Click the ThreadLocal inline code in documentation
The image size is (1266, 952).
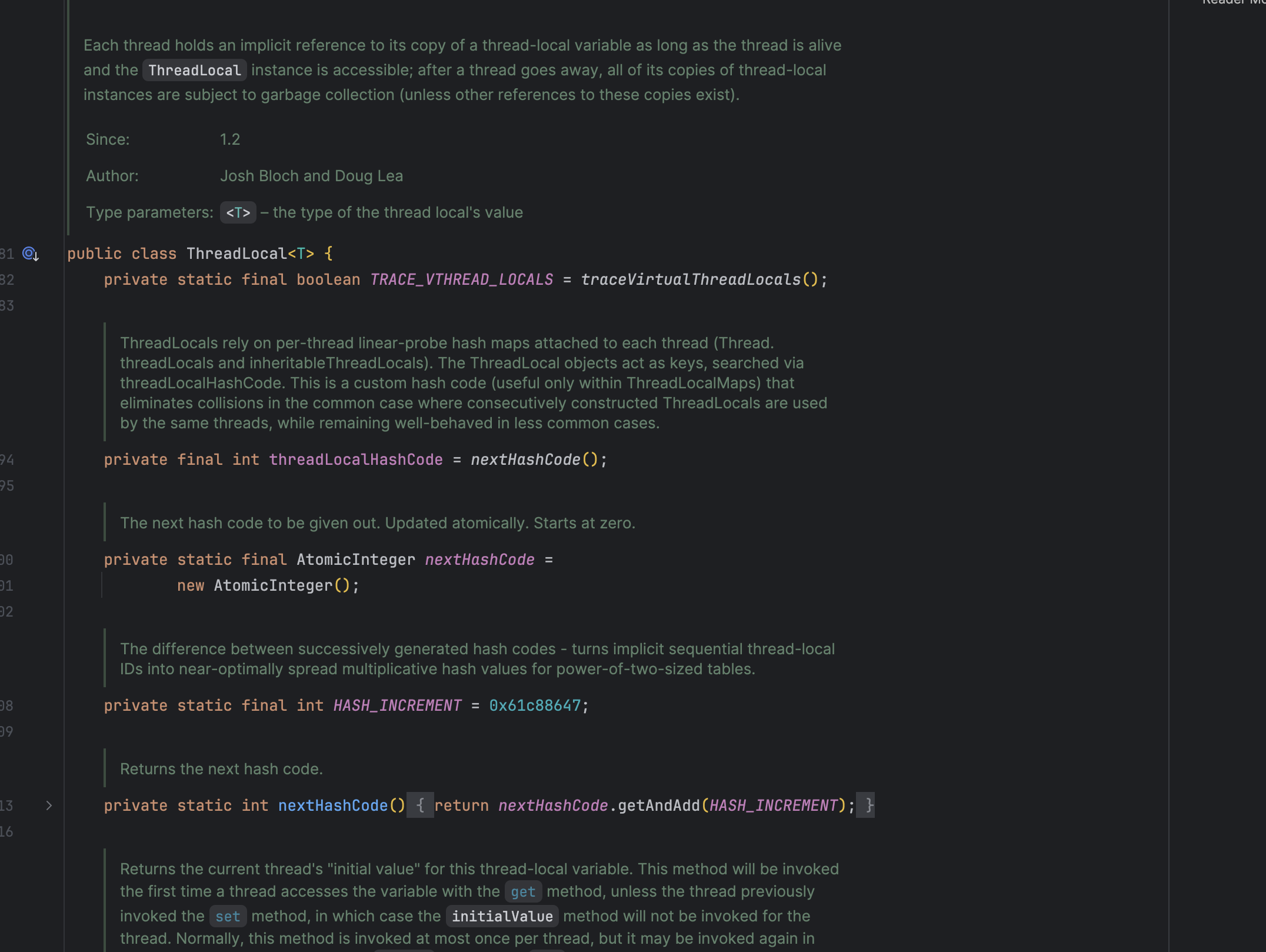pyautogui.click(x=194, y=71)
